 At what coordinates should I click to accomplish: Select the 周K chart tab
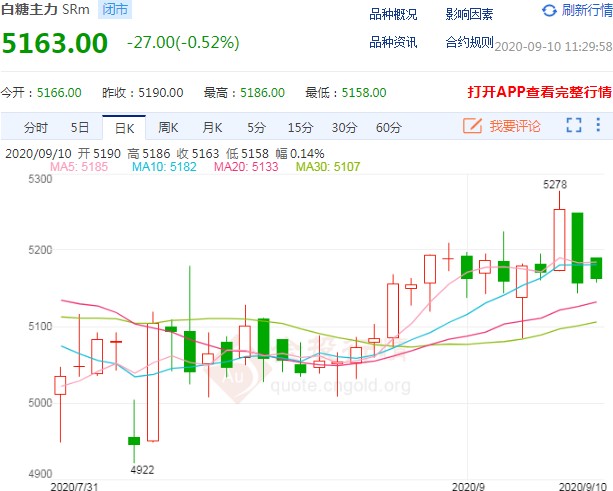[x=168, y=127]
